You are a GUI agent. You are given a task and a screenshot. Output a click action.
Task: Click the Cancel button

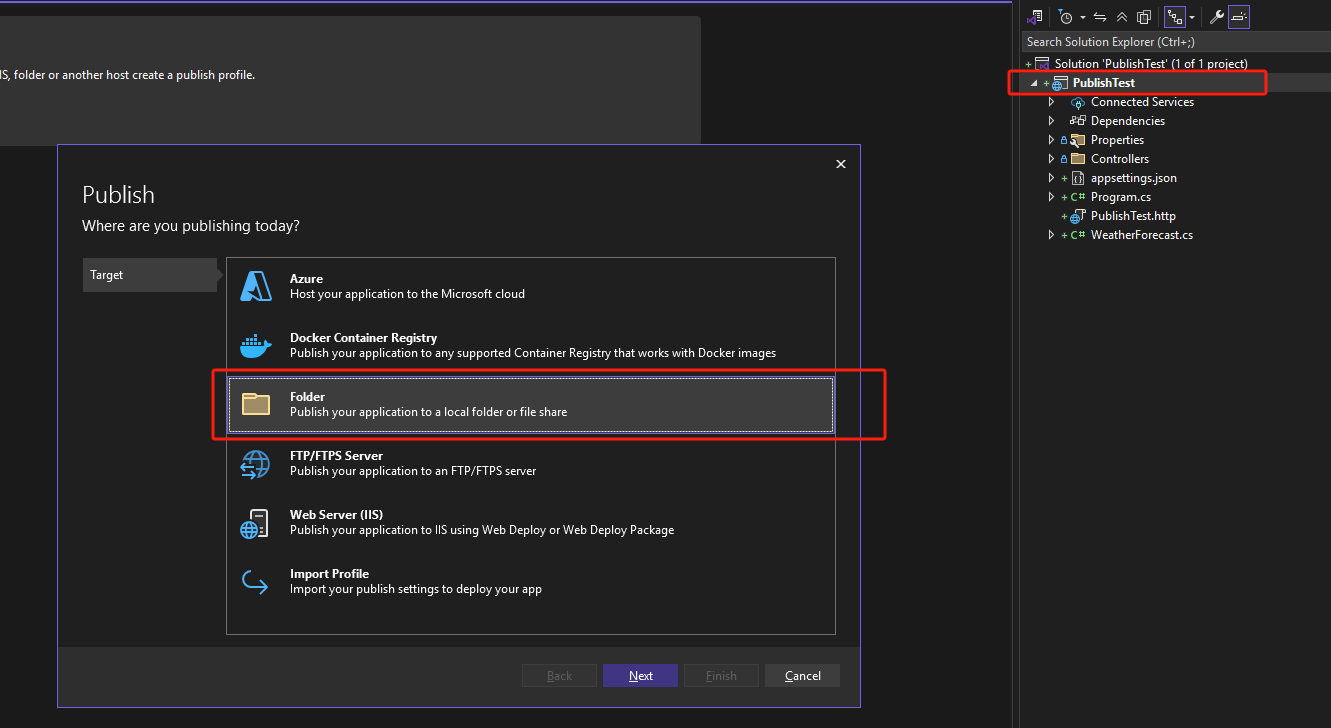pyautogui.click(x=802, y=676)
